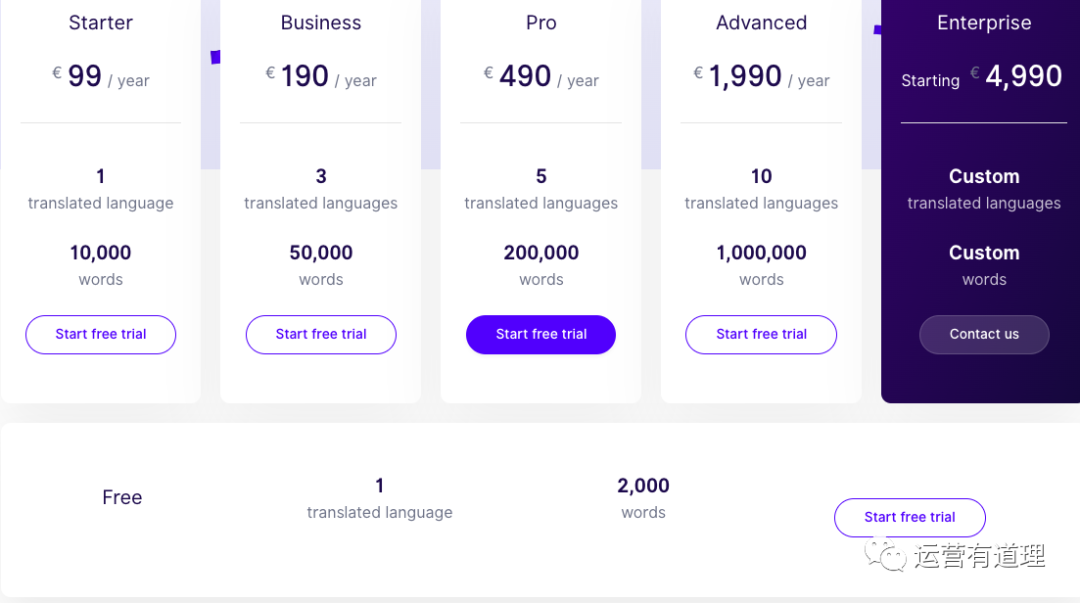Click Contact us on Enterprise plan
Image resolution: width=1080 pixels, height=603 pixels.
click(984, 334)
